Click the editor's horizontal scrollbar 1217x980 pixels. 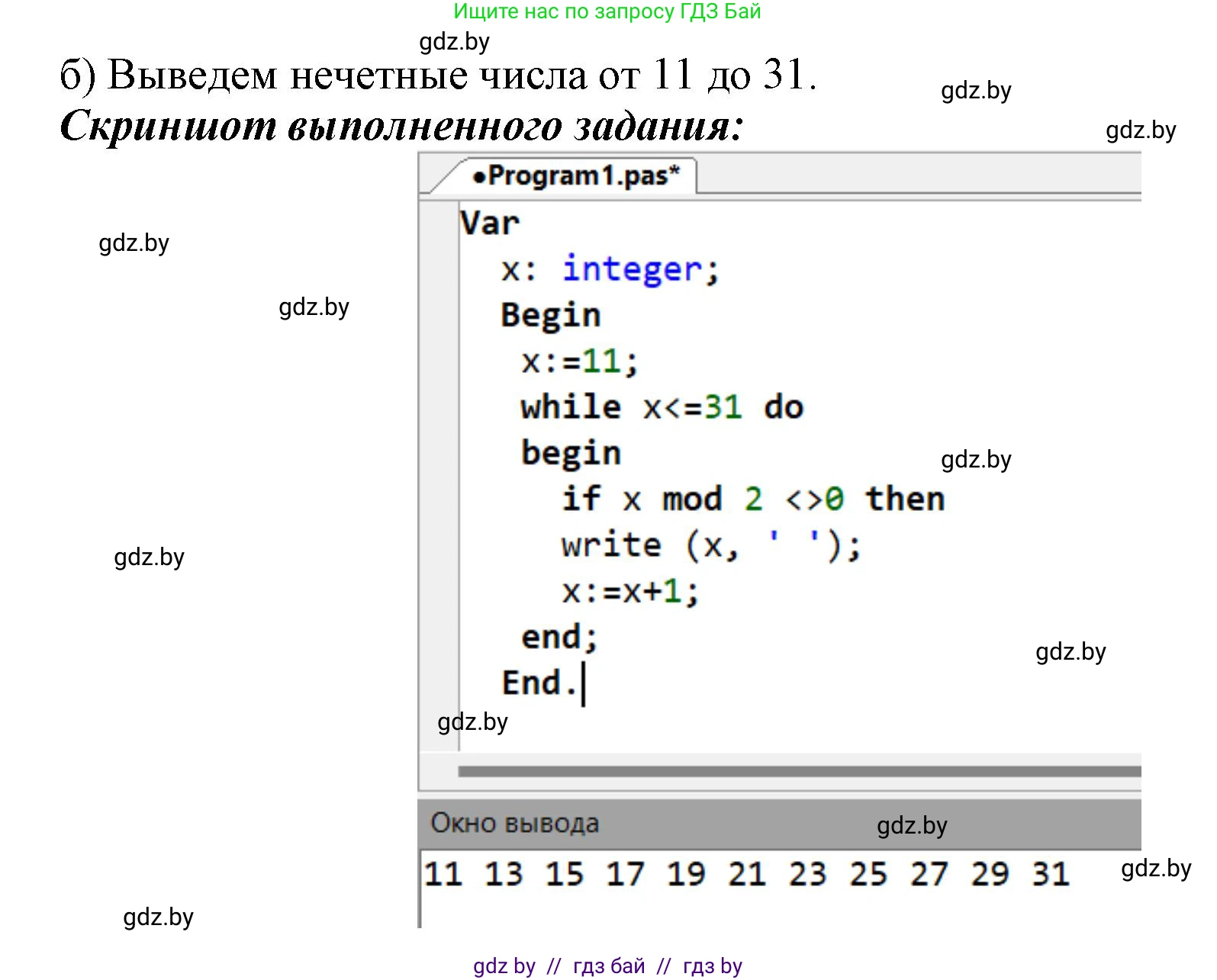(798, 771)
